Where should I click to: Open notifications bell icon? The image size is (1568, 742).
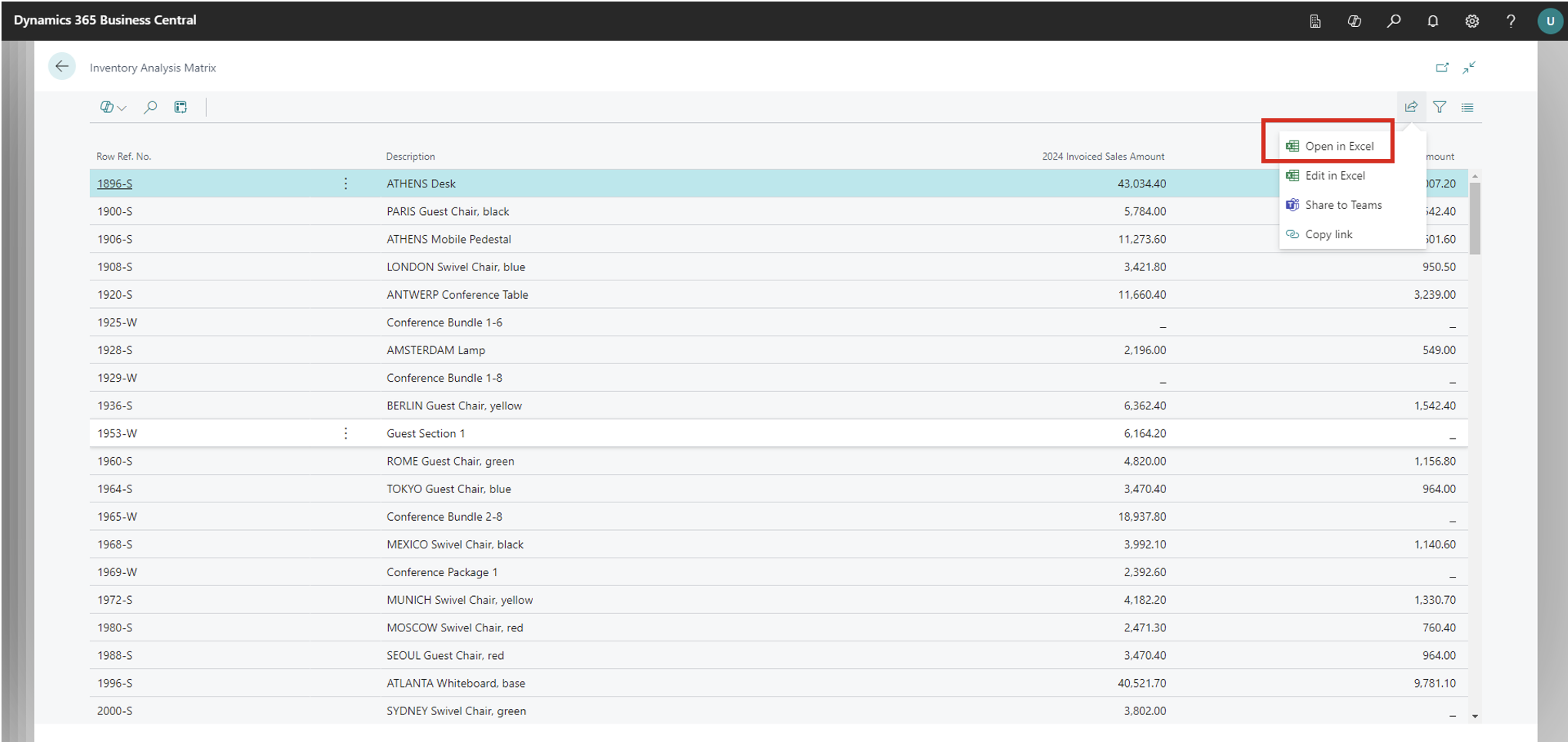tap(1433, 22)
